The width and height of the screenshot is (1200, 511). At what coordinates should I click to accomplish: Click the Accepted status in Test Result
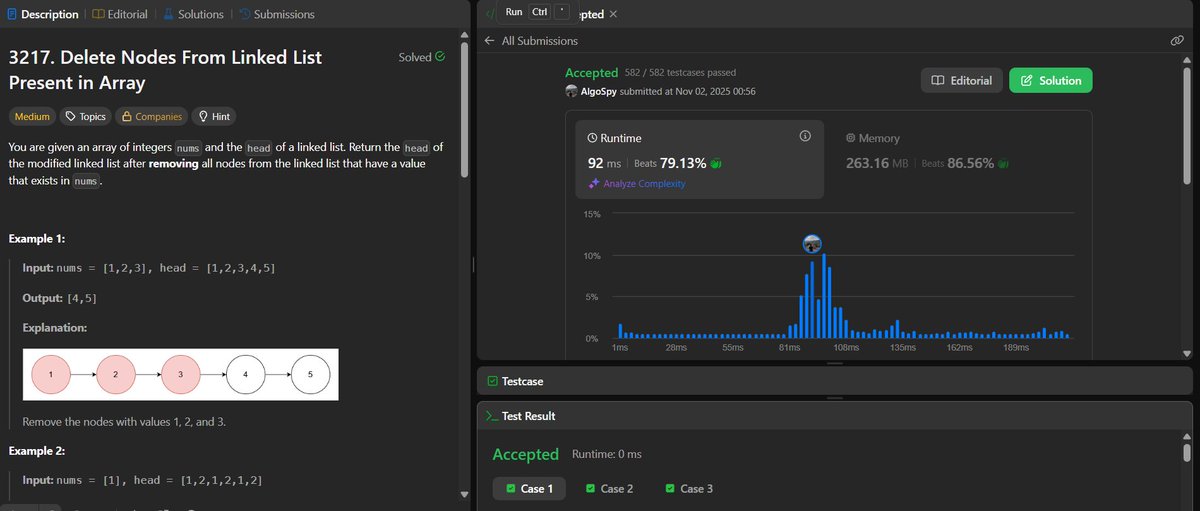point(525,454)
